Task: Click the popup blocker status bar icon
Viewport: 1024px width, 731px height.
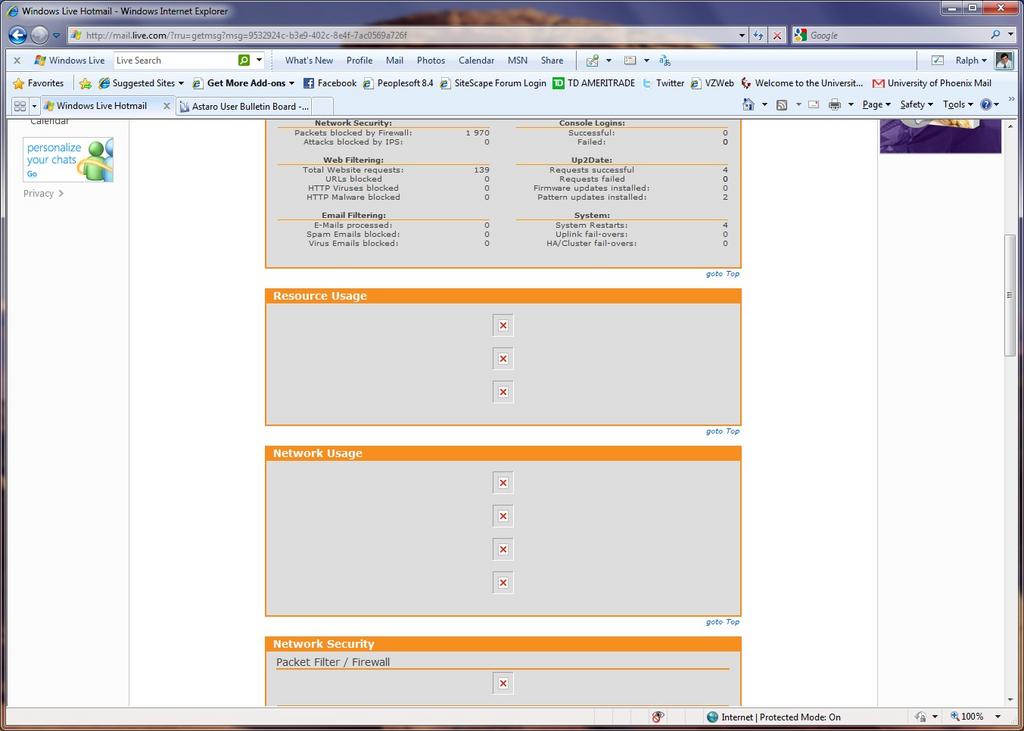Action: pos(658,717)
